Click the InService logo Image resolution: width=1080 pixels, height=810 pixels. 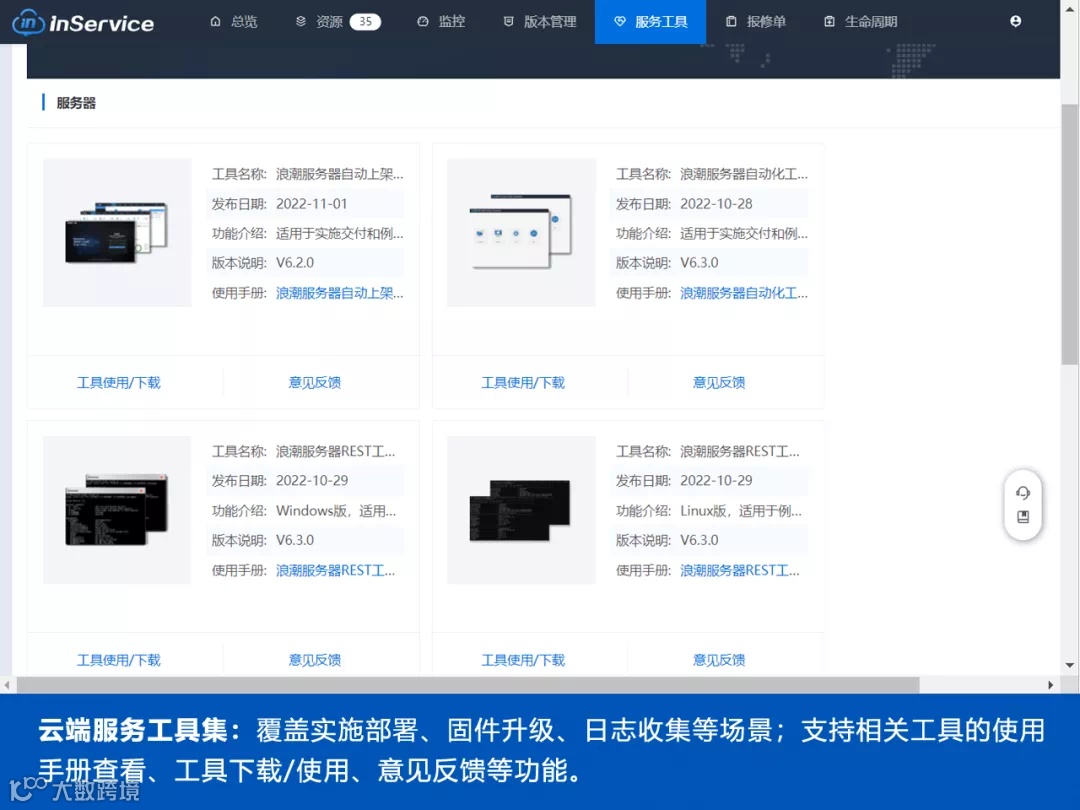click(x=83, y=23)
